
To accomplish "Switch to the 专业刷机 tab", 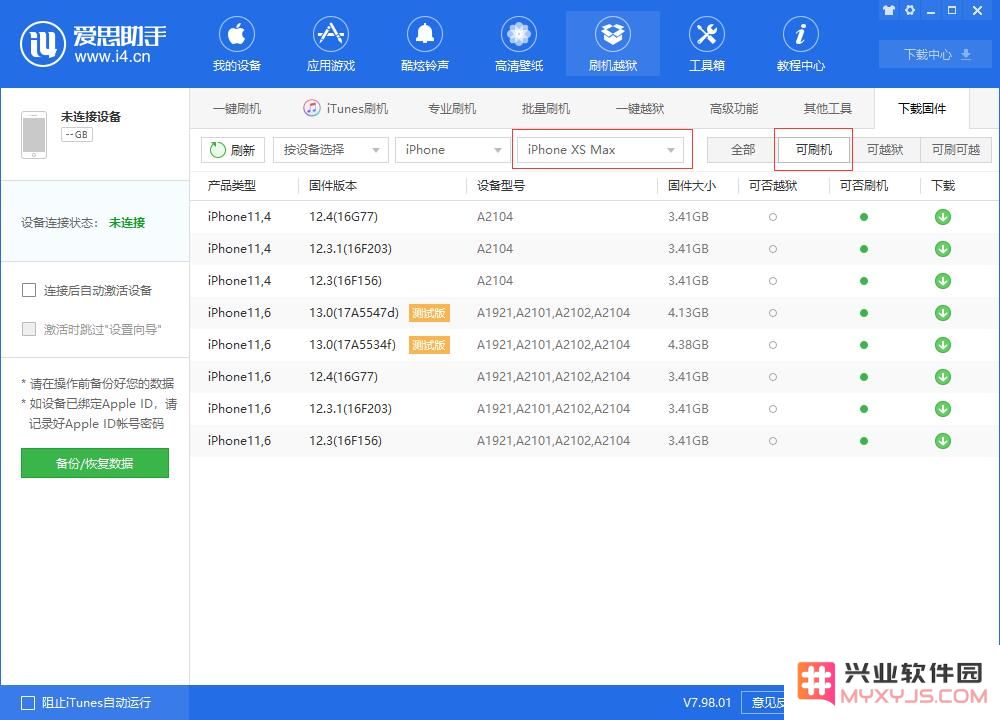I will coord(452,108).
